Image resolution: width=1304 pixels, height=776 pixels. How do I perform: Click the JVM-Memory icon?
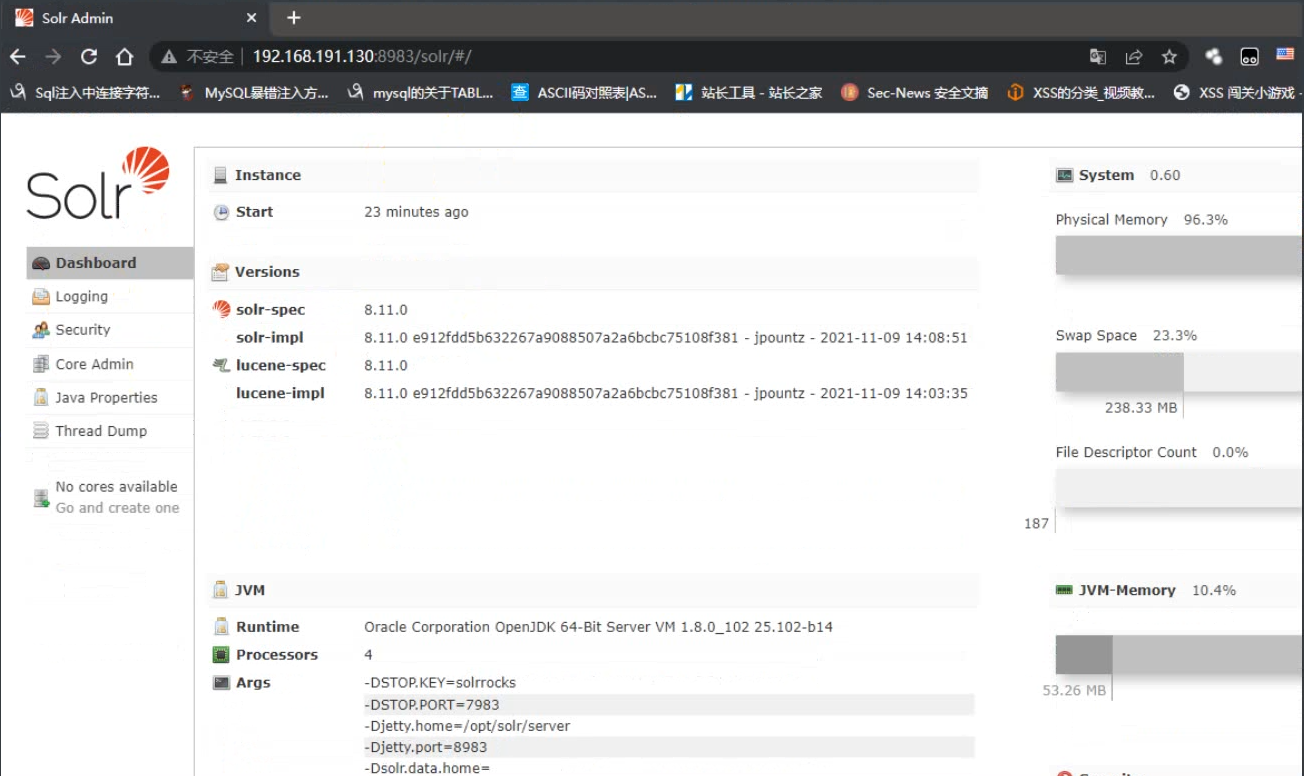coord(1064,590)
